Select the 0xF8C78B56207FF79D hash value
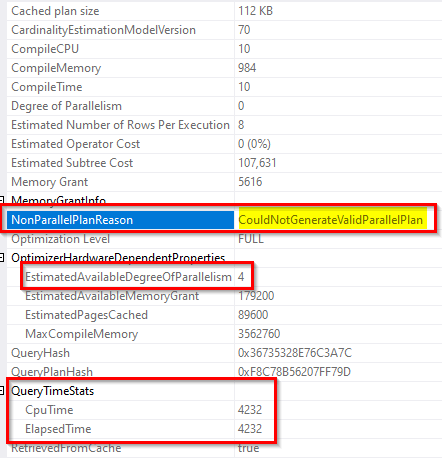Viewport: 442px width, 458px height. [294, 372]
